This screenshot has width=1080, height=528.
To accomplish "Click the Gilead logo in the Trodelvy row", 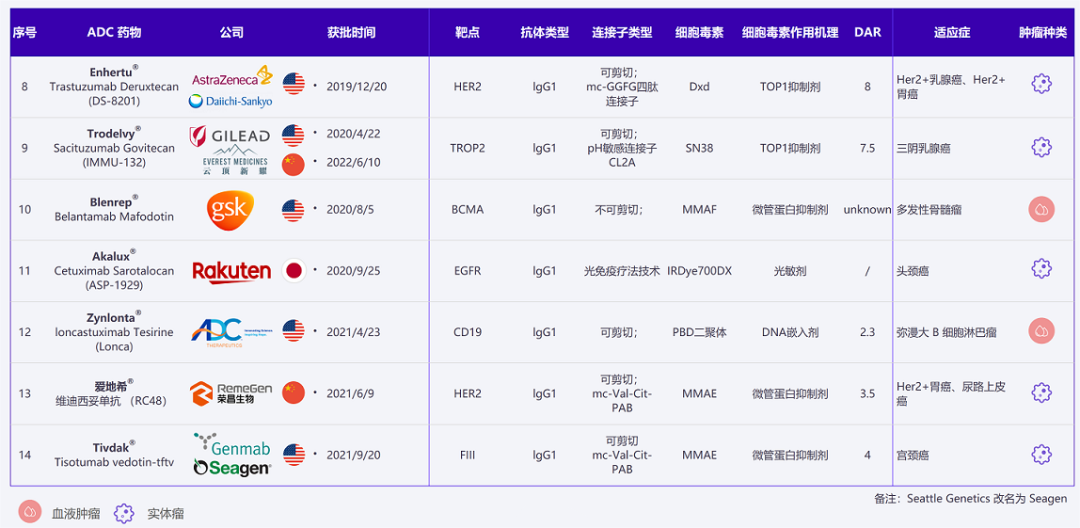I will pyautogui.click(x=230, y=135).
